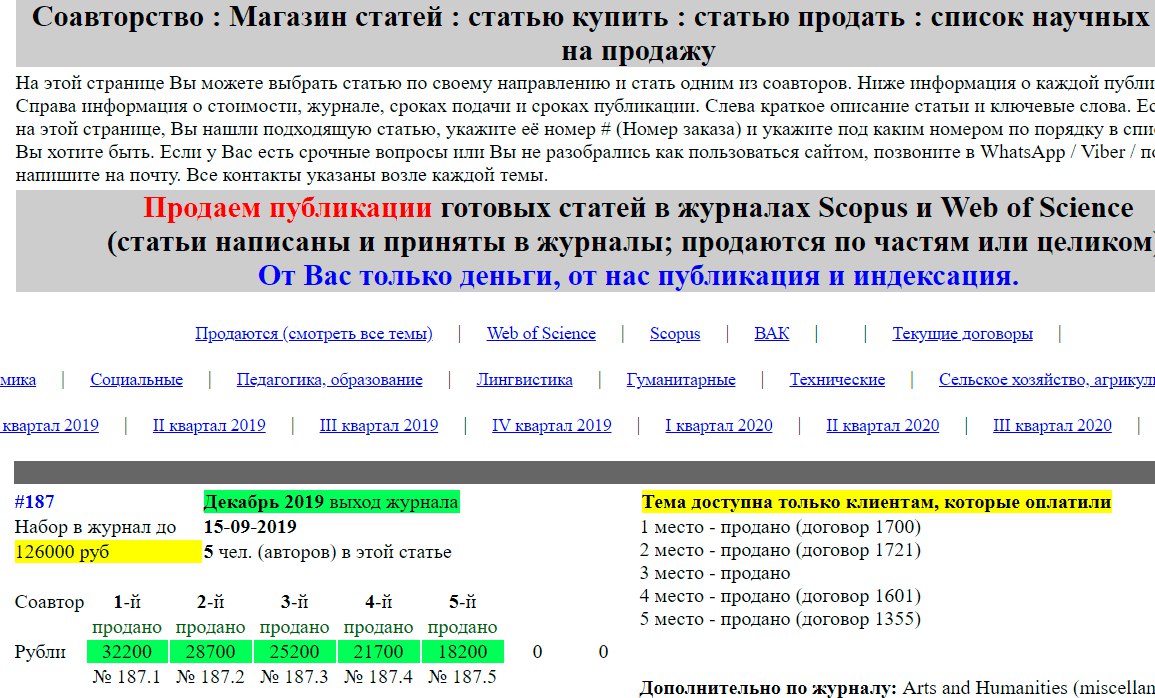This screenshot has width=1155, height=698.
Task: Click 'Тема доступна только клиентам' yellow notice
Action: (877, 502)
